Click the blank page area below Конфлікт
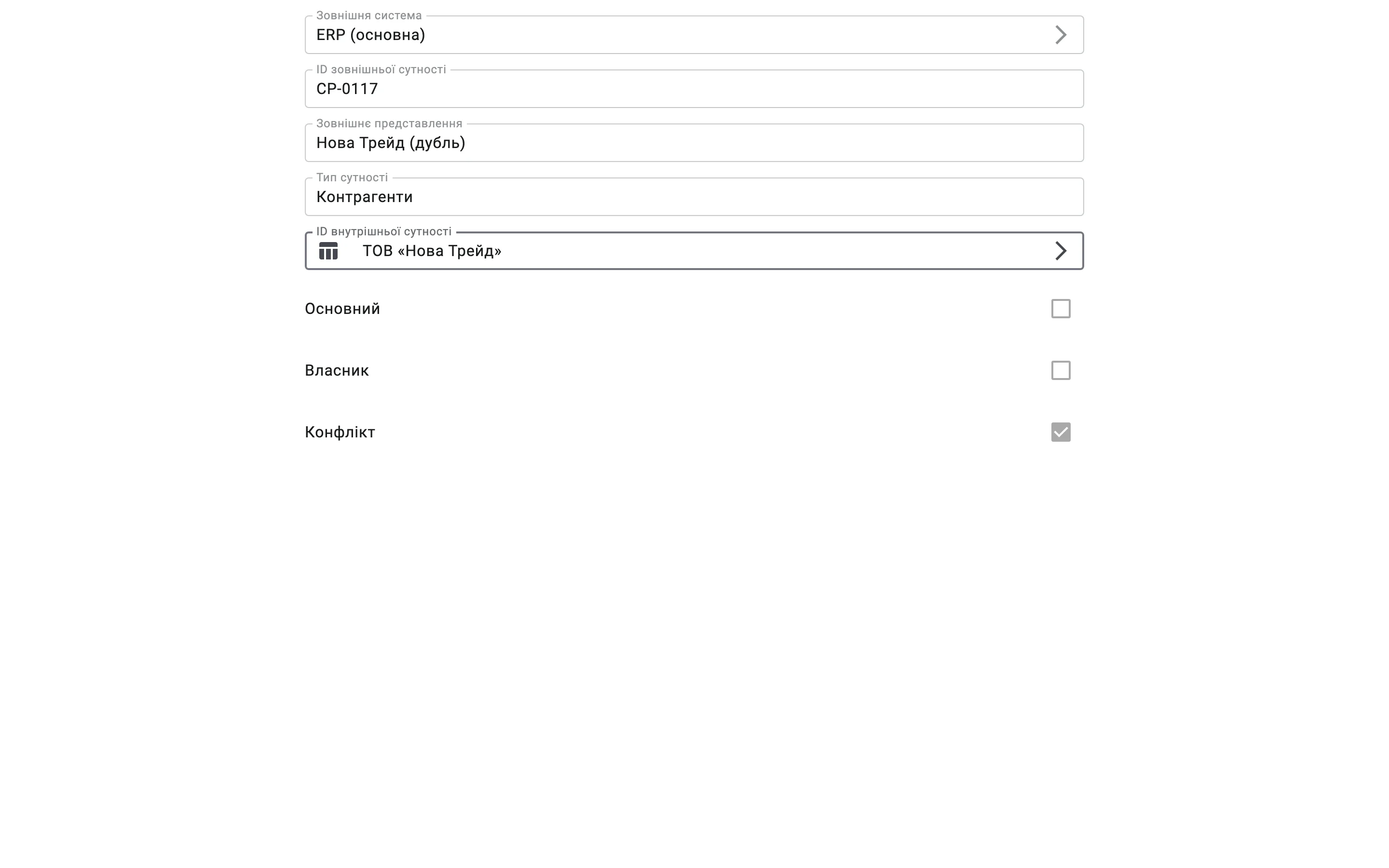 coord(694,632)
